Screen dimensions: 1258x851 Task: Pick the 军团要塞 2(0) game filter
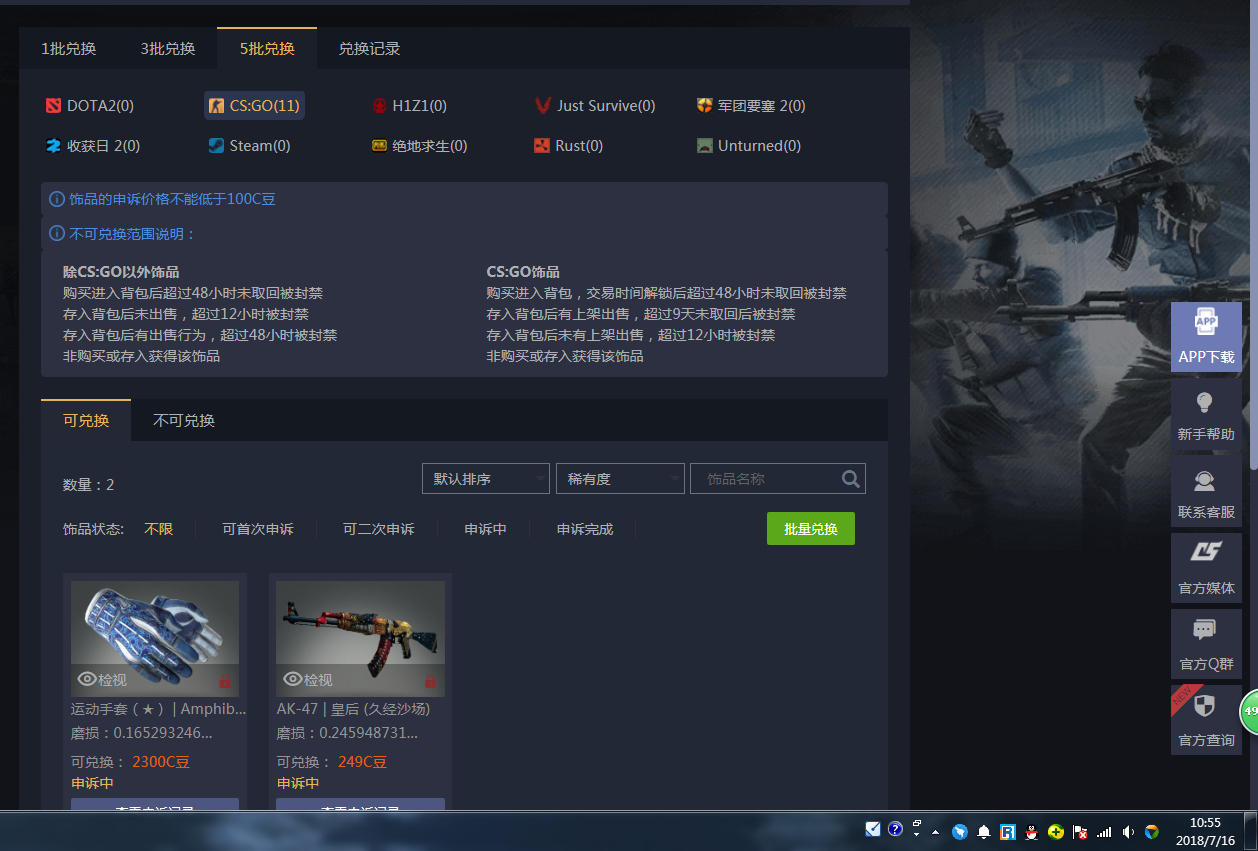[751, 105]
